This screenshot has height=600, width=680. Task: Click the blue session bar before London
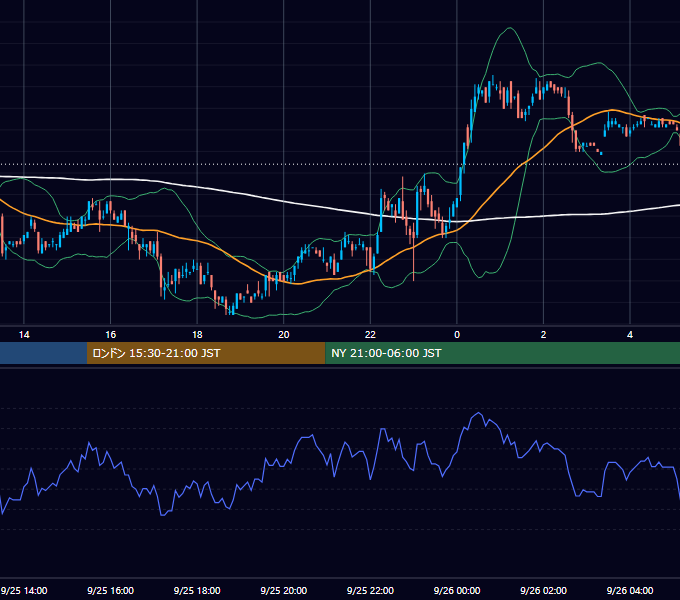click(43, 353)
